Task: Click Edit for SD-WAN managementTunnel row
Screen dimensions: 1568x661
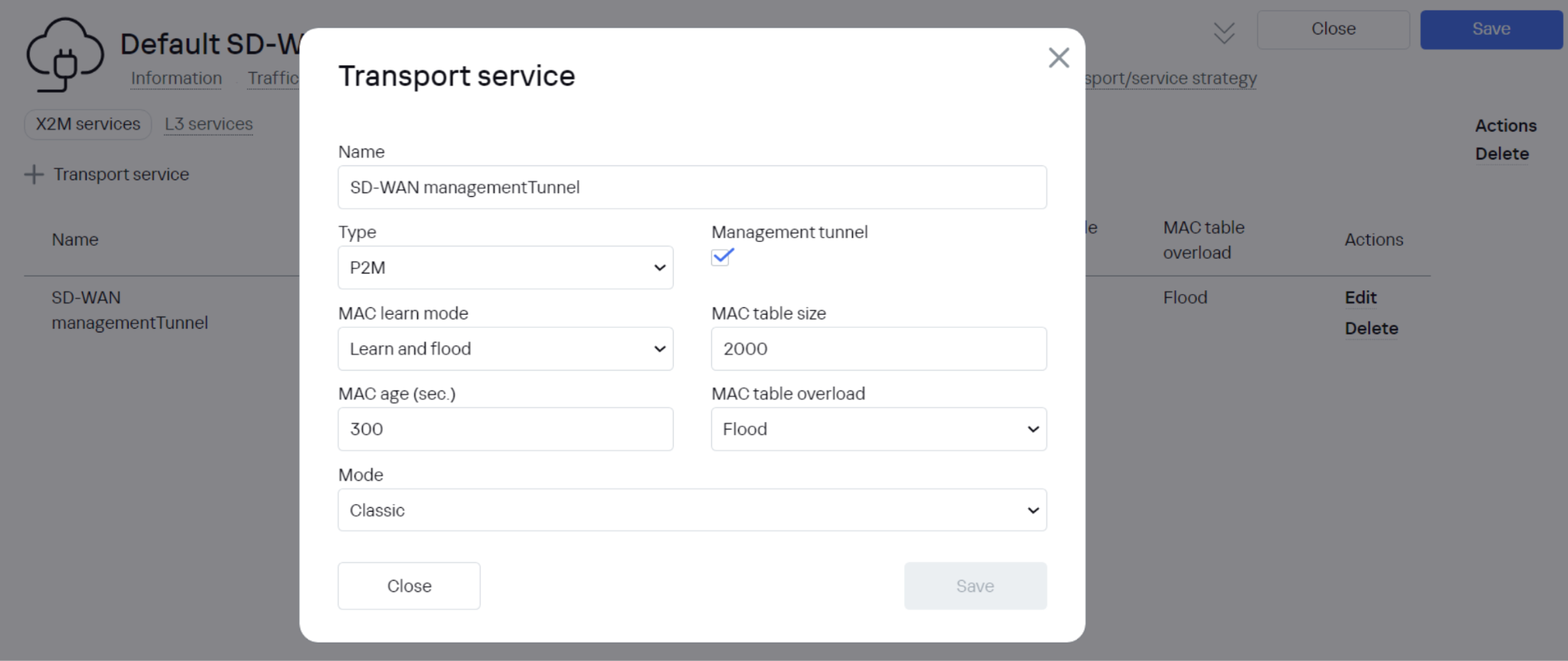Action: (x=1361, y=297)
